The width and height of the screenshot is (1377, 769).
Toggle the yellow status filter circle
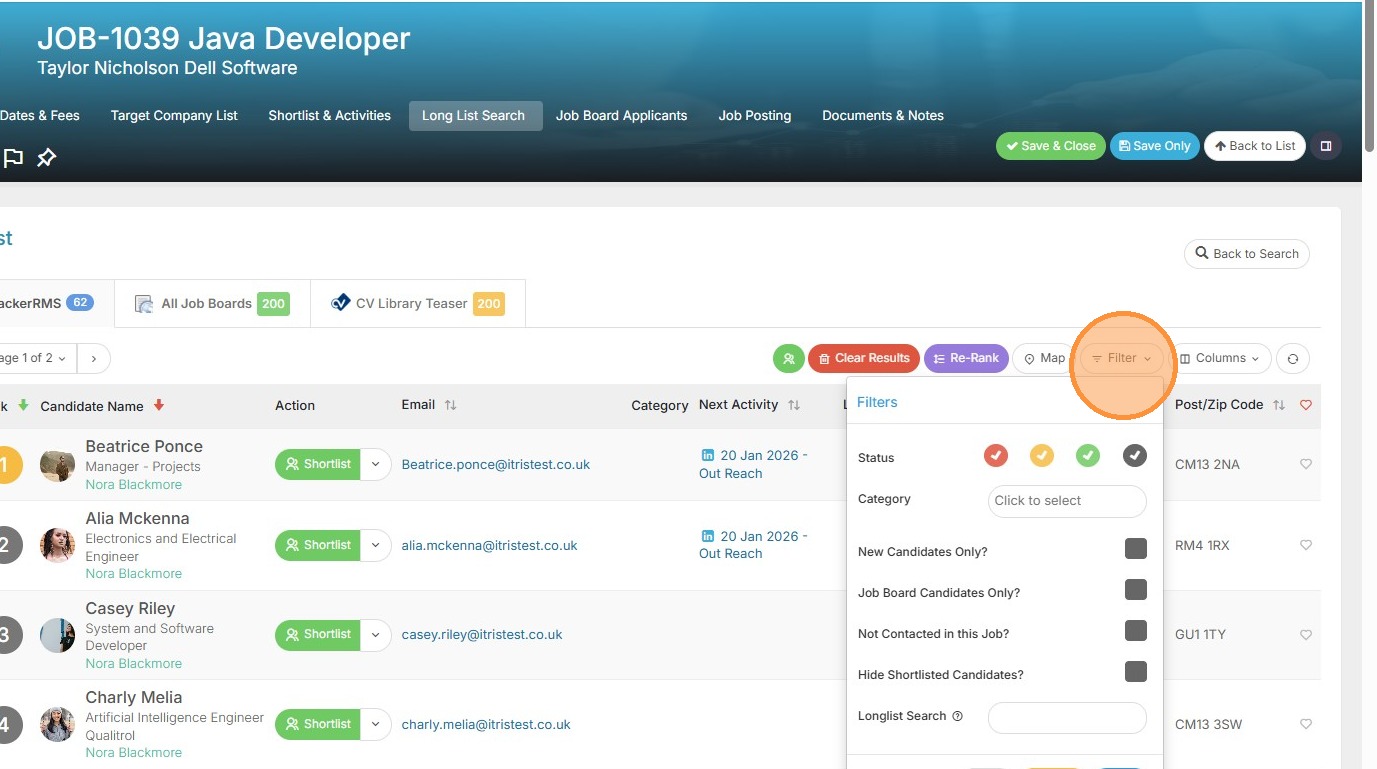click(x=1041, y=456)
